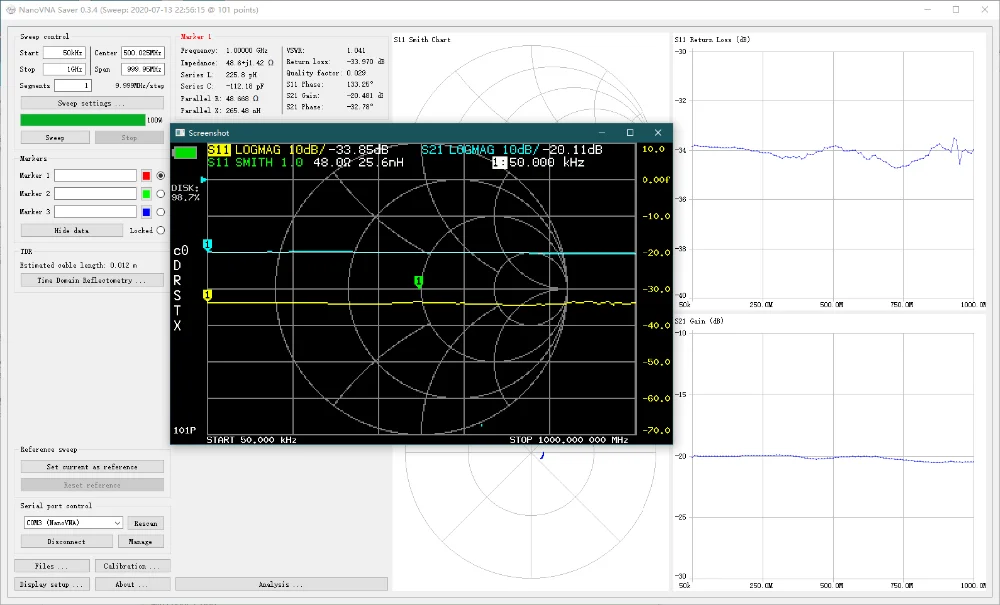The height and width of the screenshot is (605, 1000).
Task: Click the Screenshot window title icon
Action: coord(180,133)
